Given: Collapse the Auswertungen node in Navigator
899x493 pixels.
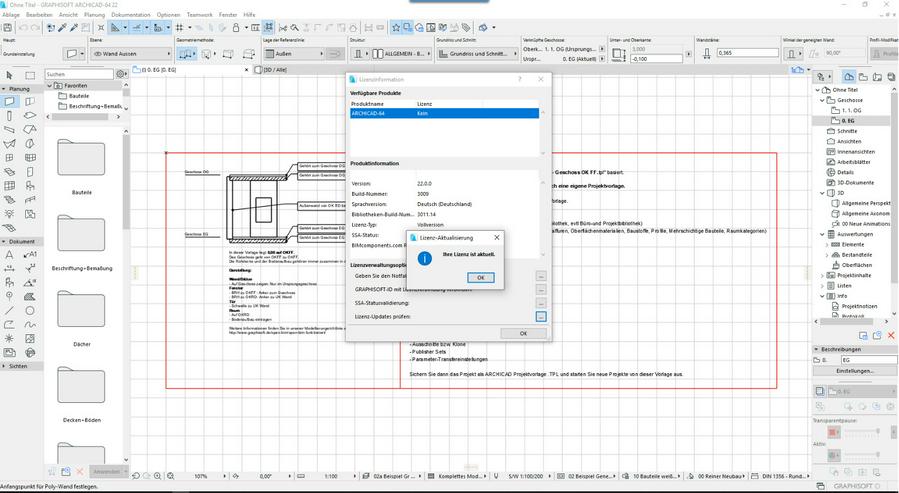Looking at the screenshot, I should (x=822, y=234).
